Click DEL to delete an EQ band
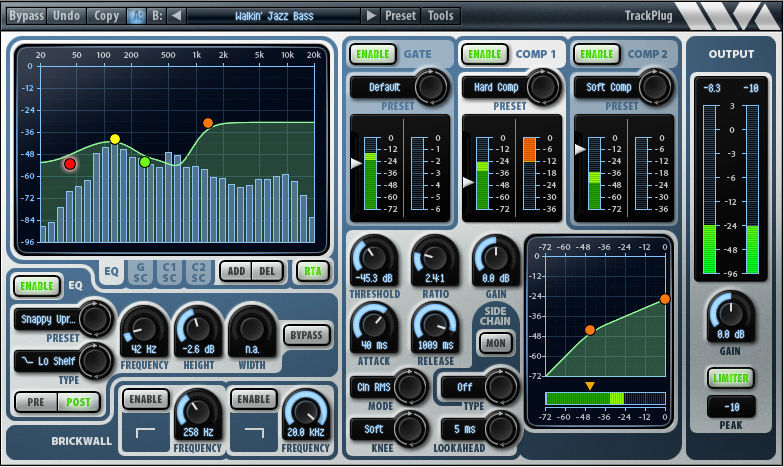 coord(267,271)
